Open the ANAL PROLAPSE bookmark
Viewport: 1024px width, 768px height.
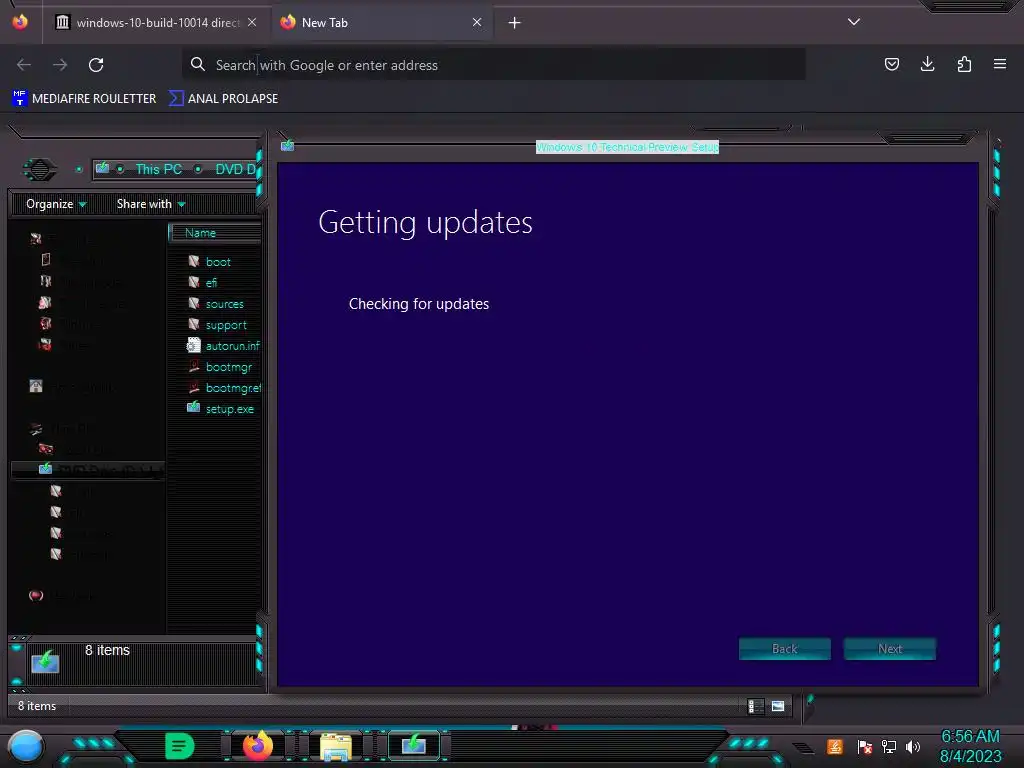click(x=223, y=99)
